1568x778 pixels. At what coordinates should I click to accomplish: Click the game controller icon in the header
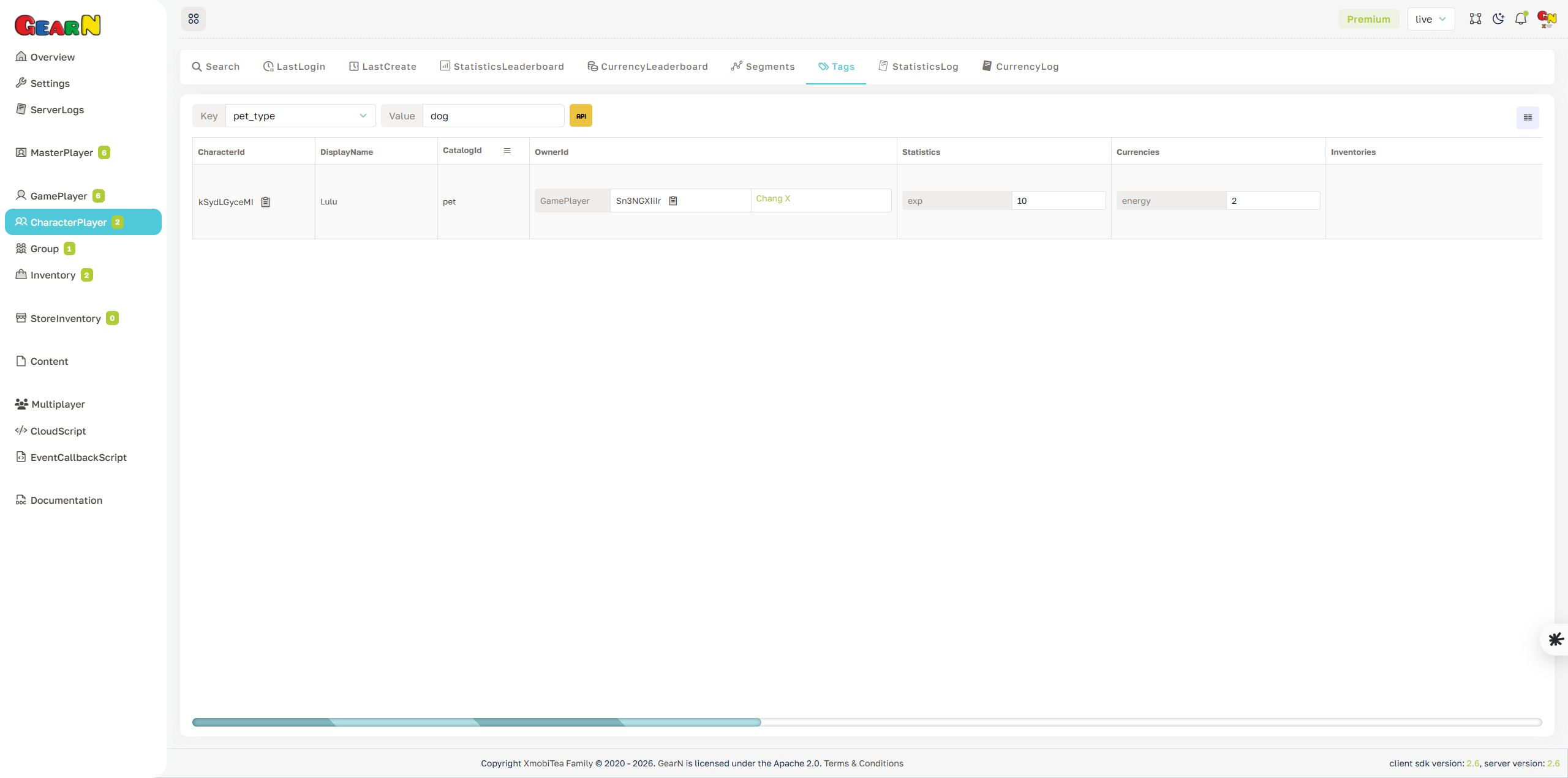[x=1476, y=19]
